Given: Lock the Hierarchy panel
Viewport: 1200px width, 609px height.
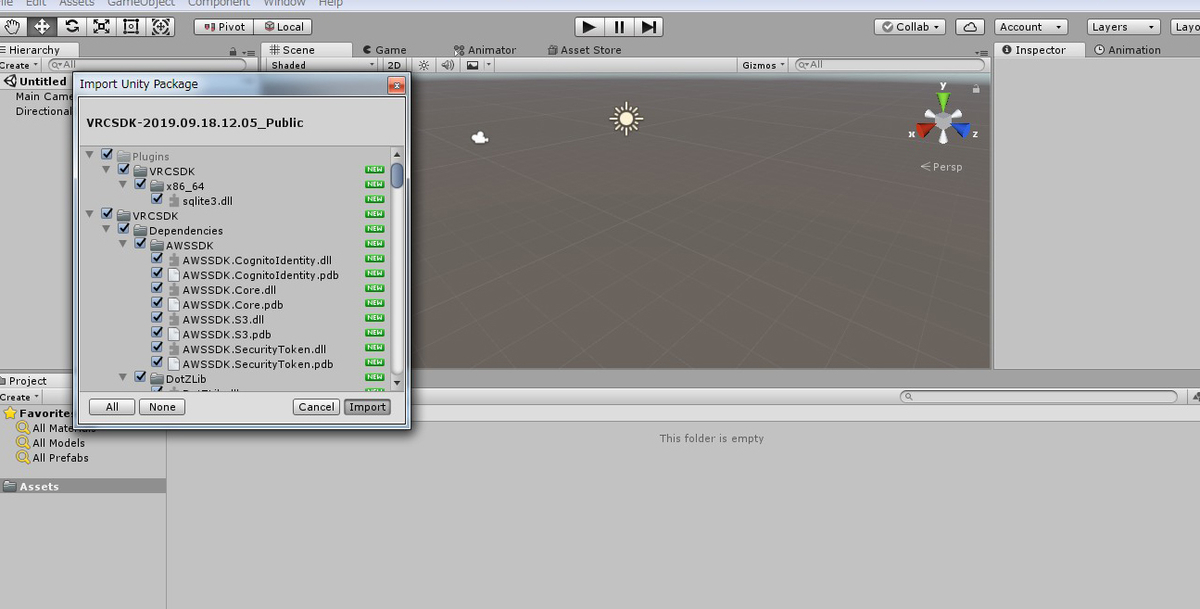Looking at the screenshot, I should click(233, 52).
